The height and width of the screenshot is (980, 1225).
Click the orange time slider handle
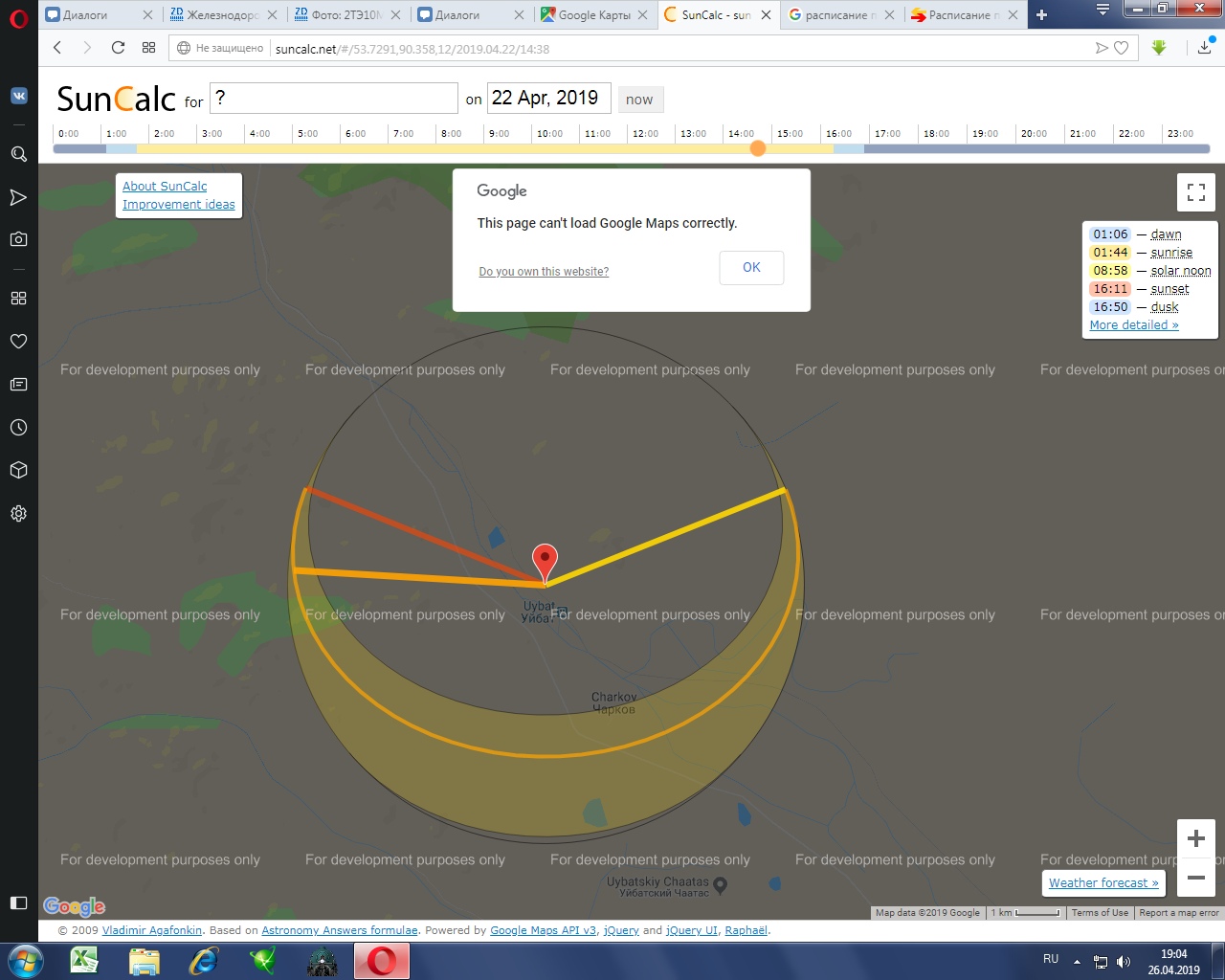(758, 148)
